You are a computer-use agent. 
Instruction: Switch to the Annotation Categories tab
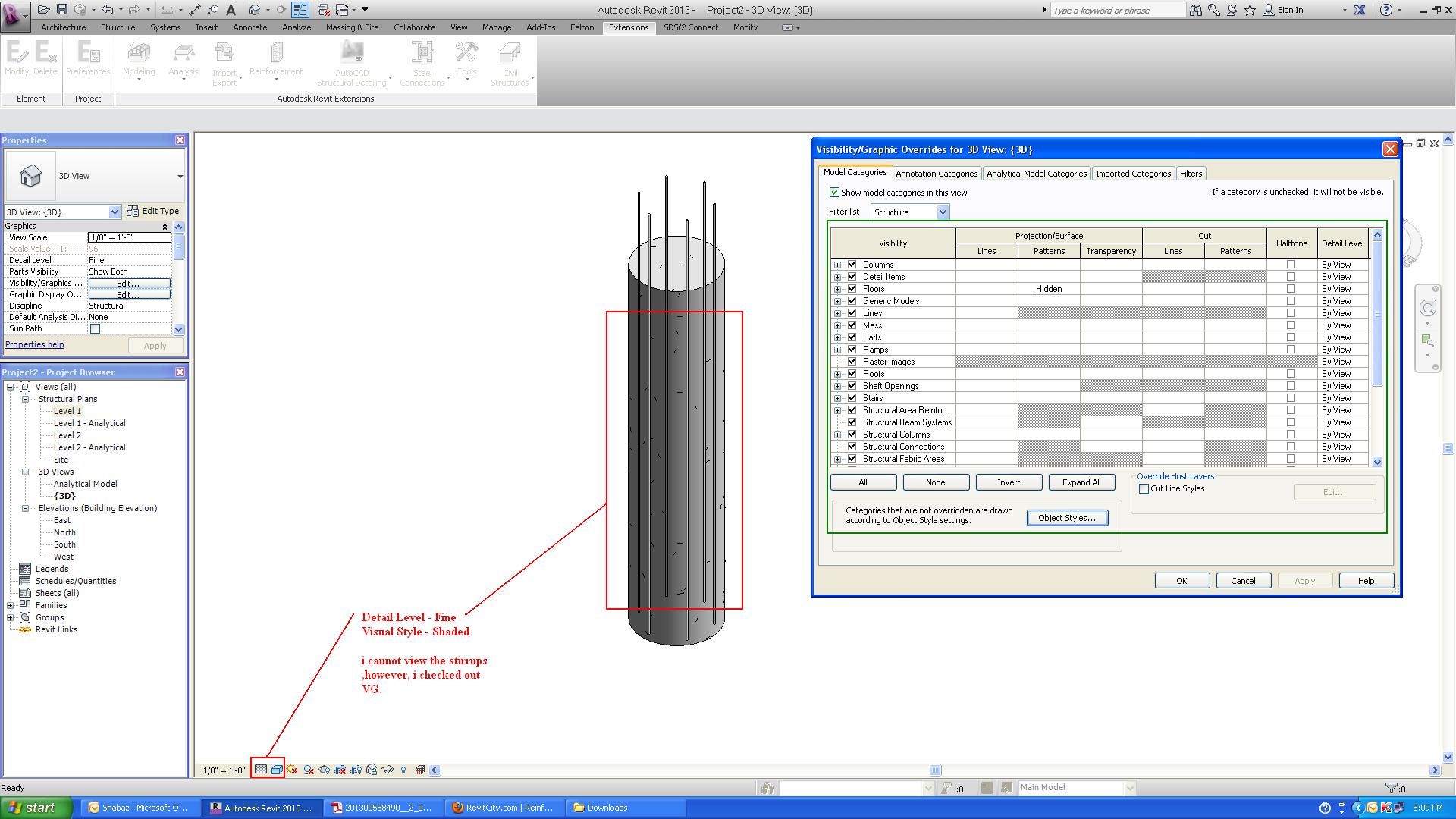936,174
